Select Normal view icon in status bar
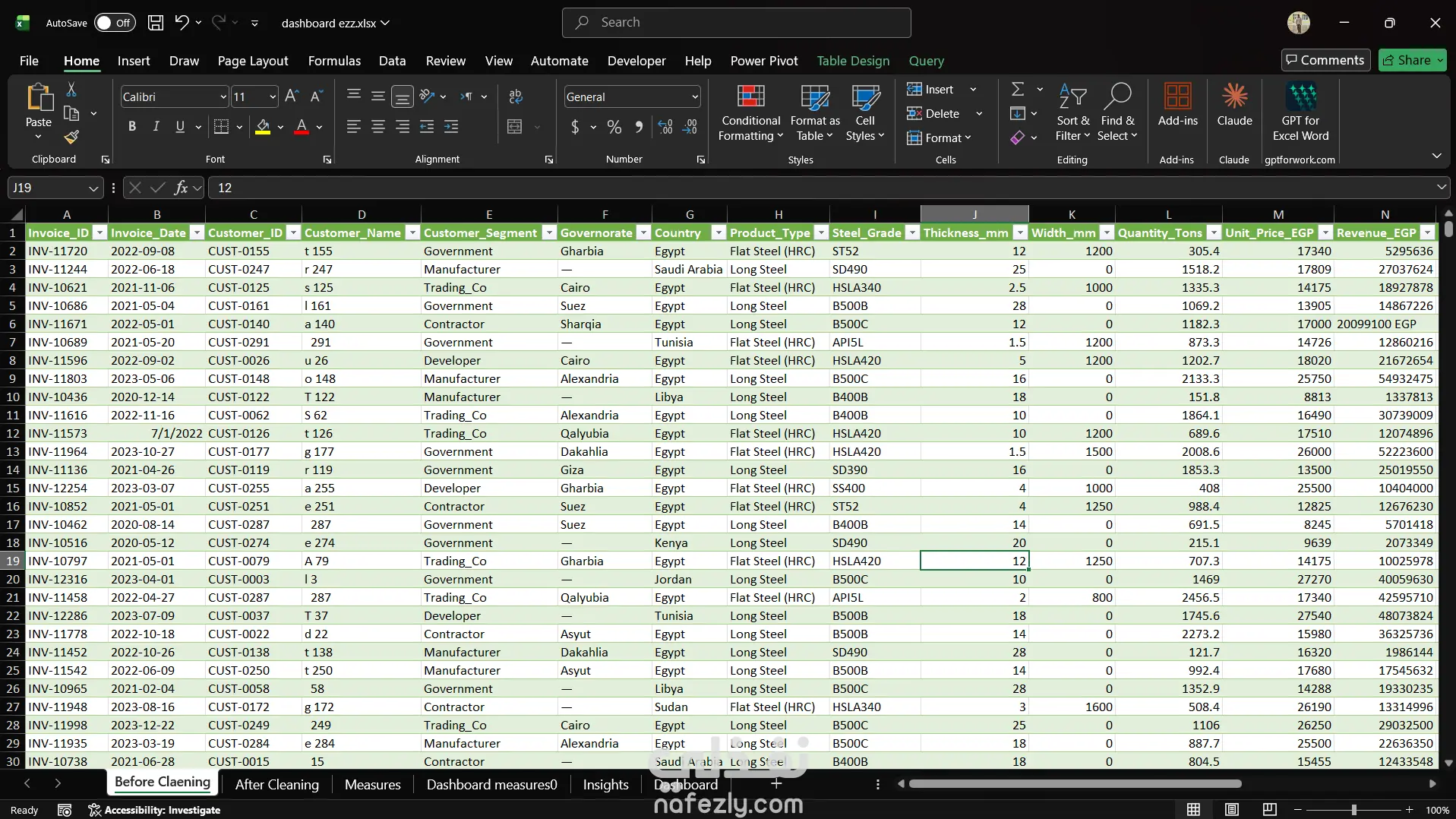This screenshot has height=819, width=1456. [1194, 810]
